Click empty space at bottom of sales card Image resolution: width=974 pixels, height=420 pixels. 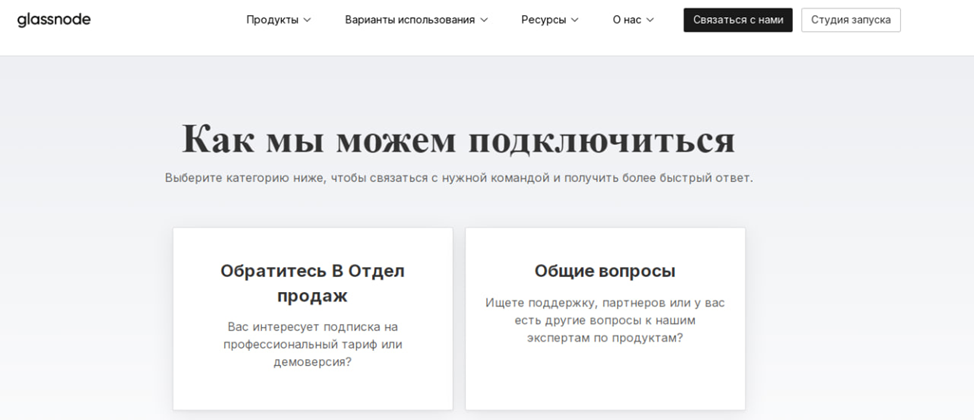tap(312, 393)
